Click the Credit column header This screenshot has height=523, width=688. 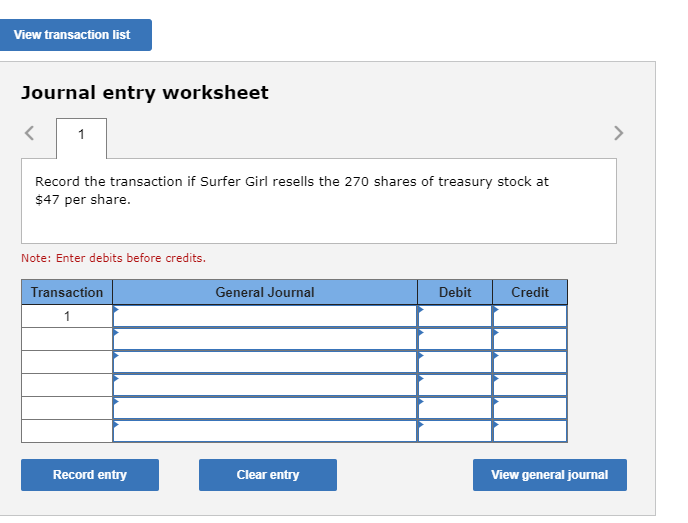530,292
